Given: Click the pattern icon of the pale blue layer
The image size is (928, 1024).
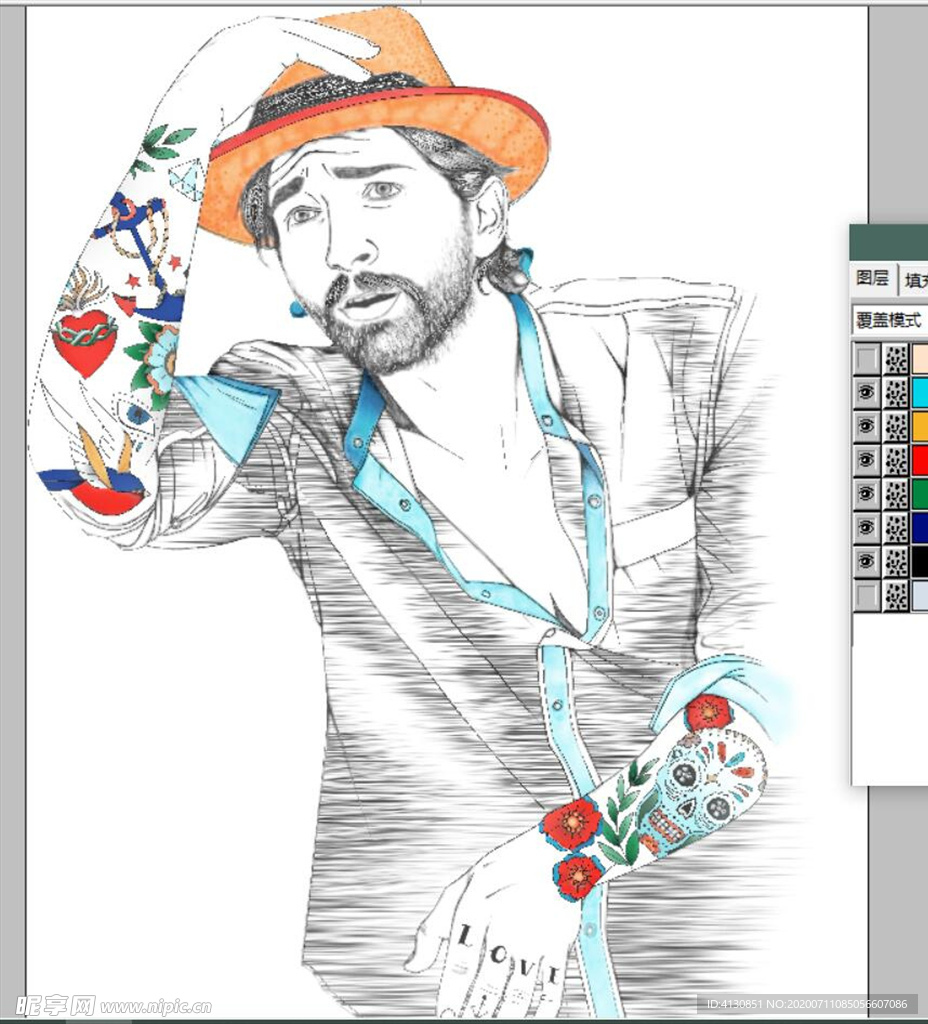Looking at the screenshot, I should [x=896, y=597].
